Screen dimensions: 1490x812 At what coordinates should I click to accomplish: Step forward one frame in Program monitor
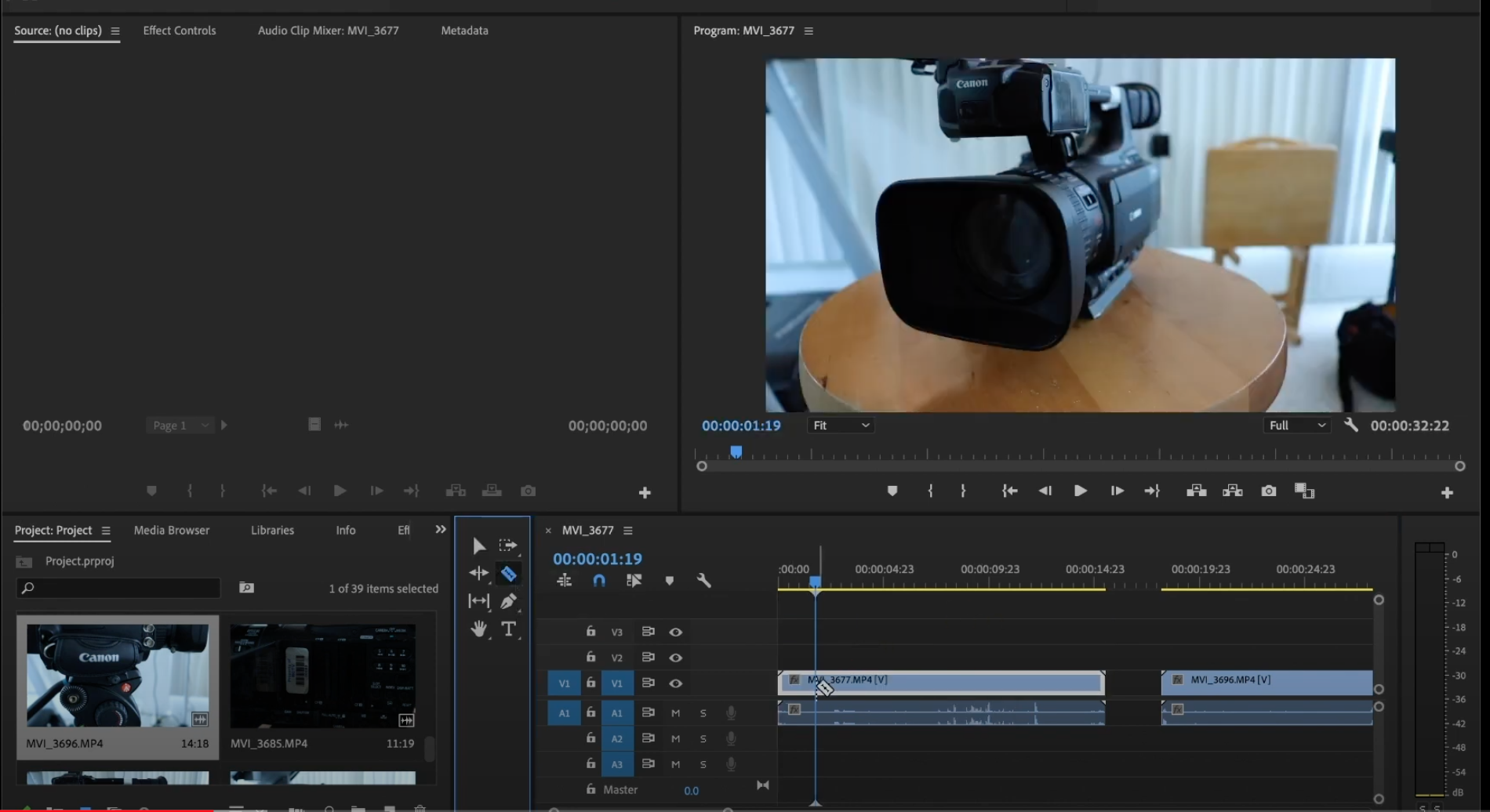[x=1117, y=491]
